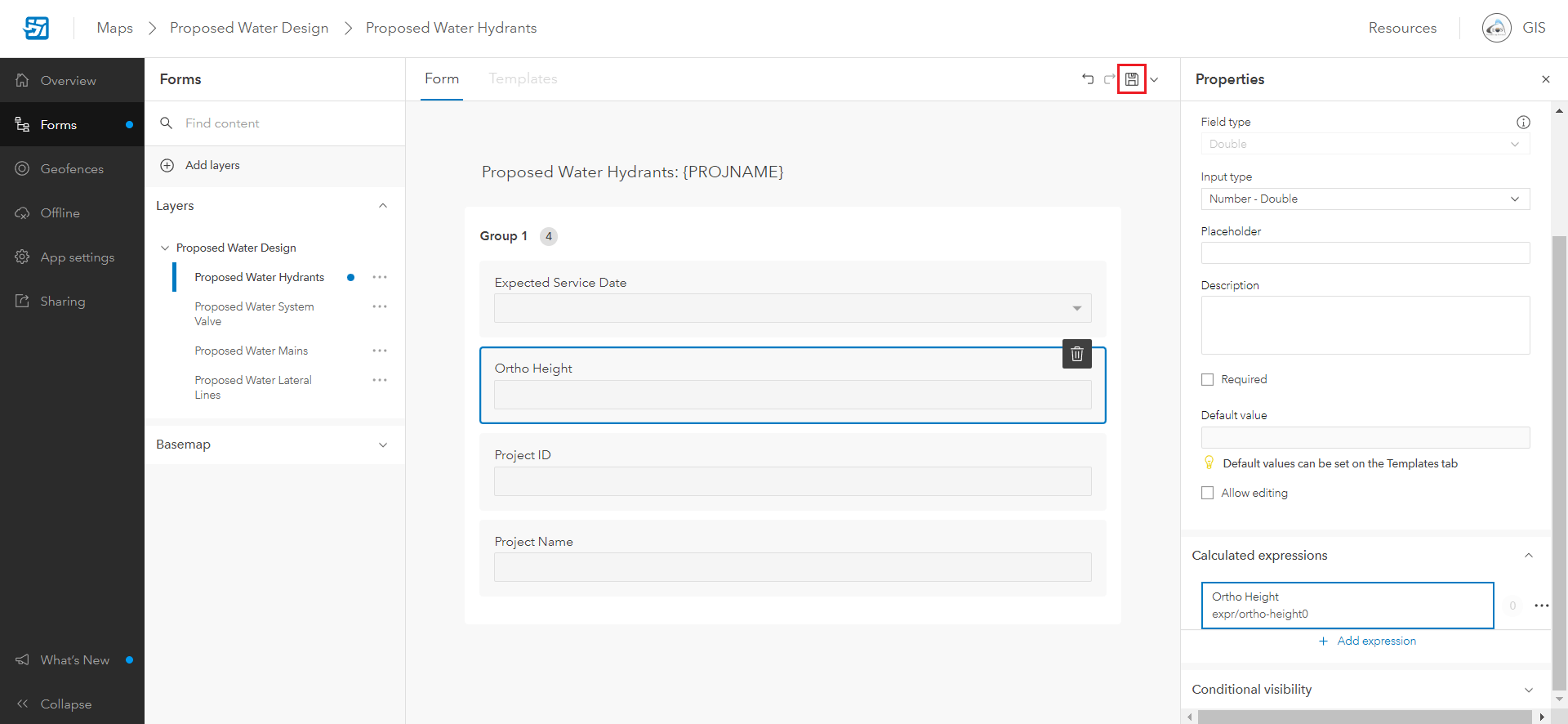This screenshot has width=1568, height=724.
Task: Collapse Proposed Water Design tree node
Action: (165, 248)
